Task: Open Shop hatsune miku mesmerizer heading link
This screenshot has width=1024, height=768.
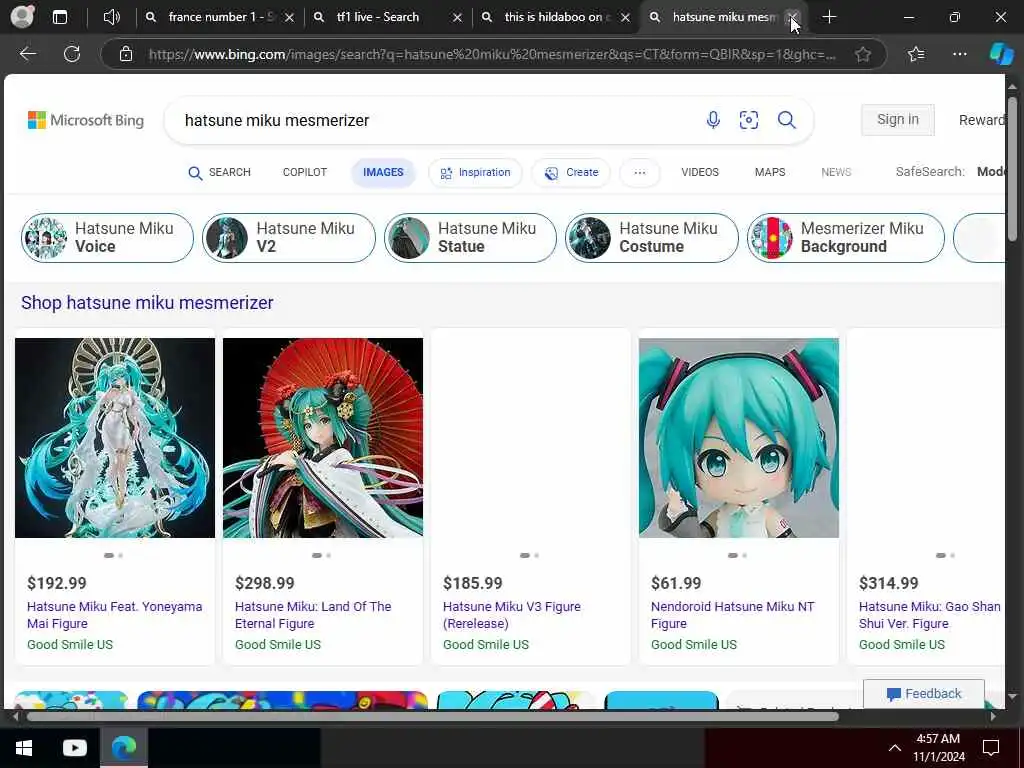Action: point(147,303)
